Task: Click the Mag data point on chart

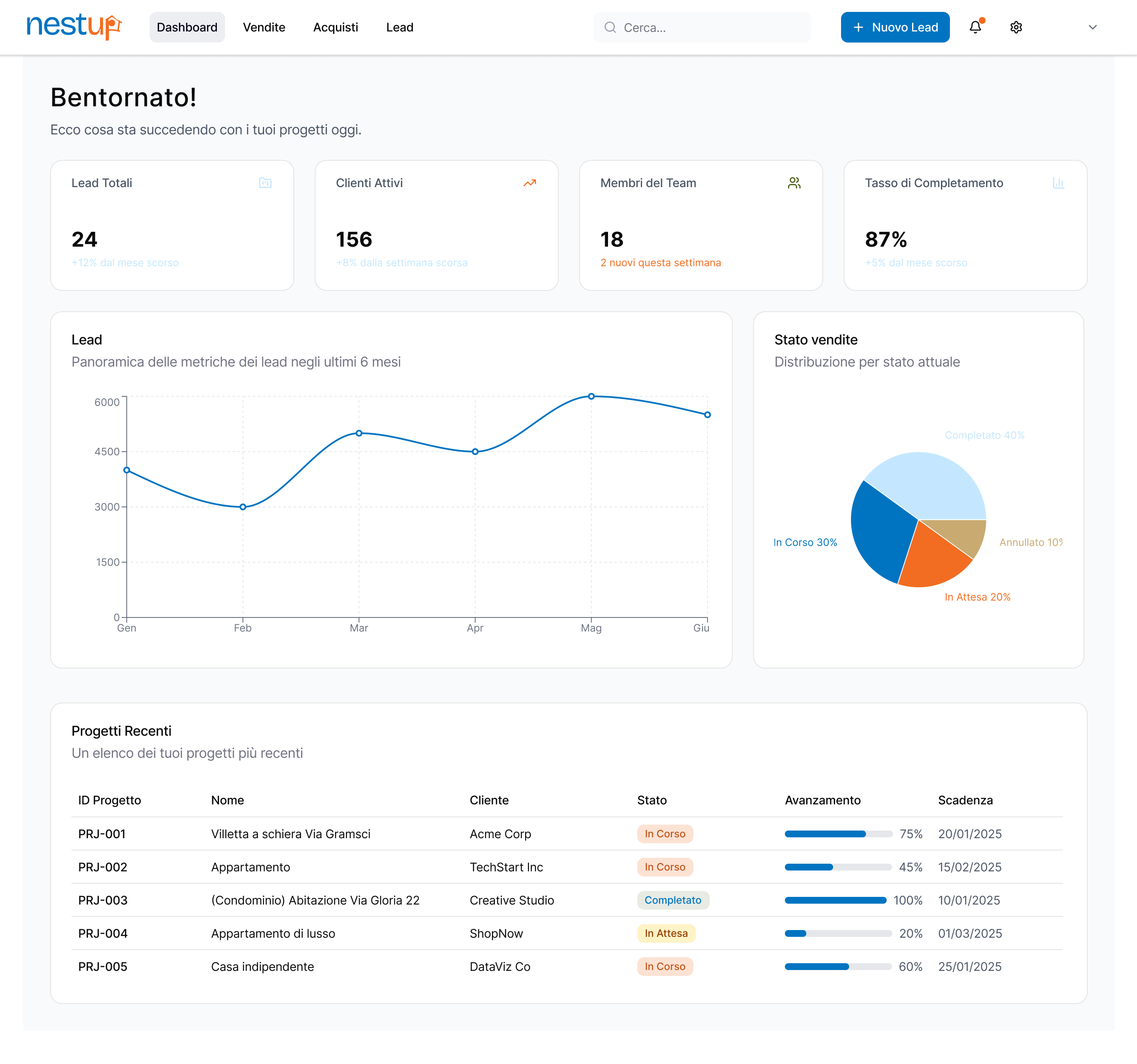Action: (x=591, y=396)
